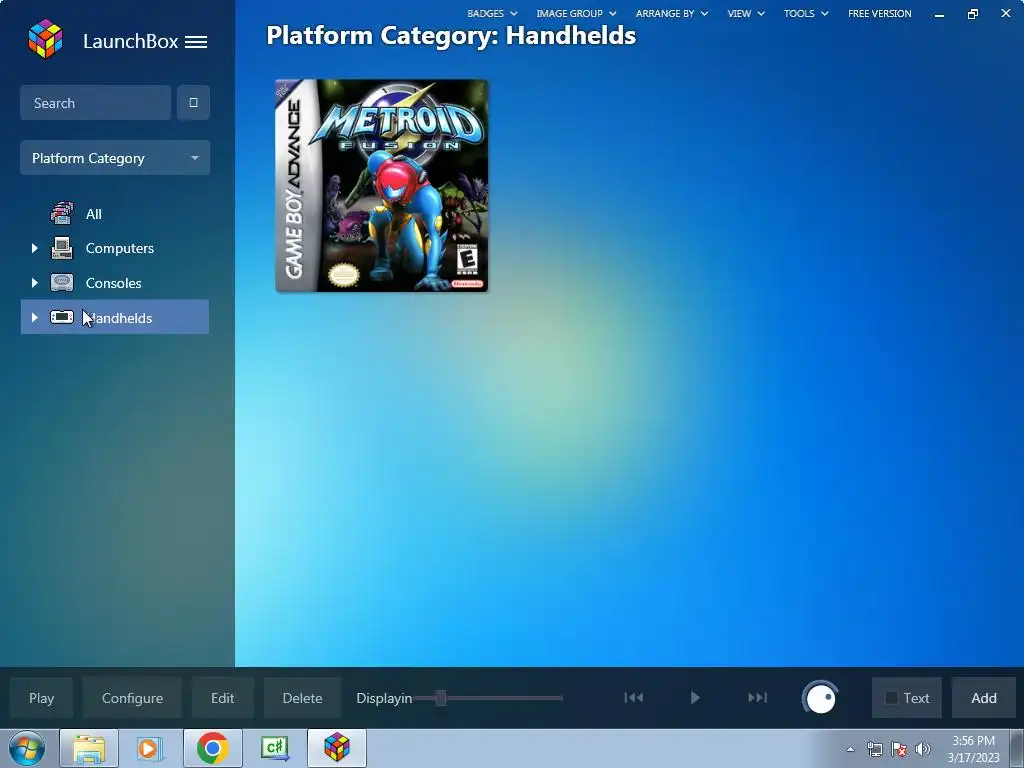Open the Arrange By menu
Screen dimensions: 1024x768
(x=672, y=13)
